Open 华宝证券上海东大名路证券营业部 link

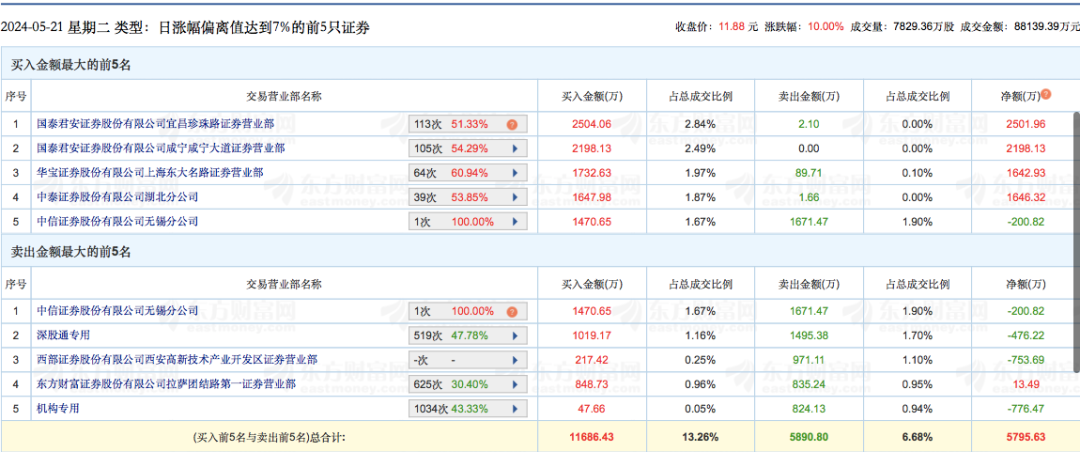149,172
